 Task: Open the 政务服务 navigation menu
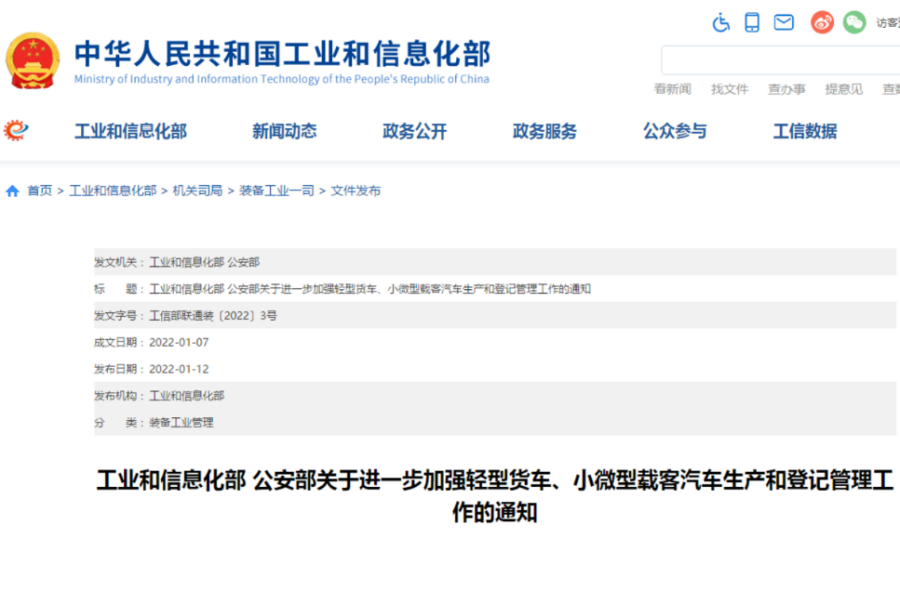(545, 131)
